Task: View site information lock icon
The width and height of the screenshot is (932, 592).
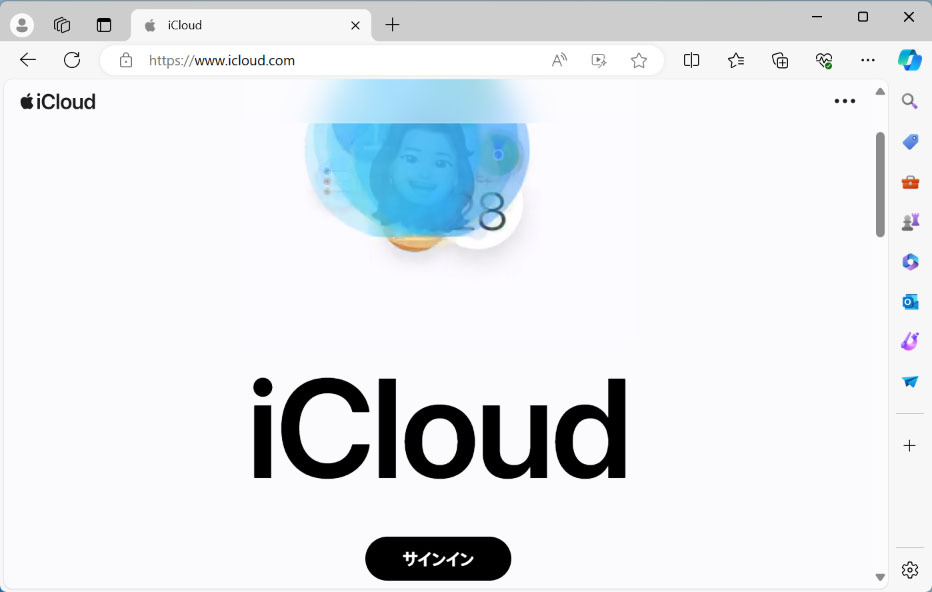Action: (x=125, y=60)
